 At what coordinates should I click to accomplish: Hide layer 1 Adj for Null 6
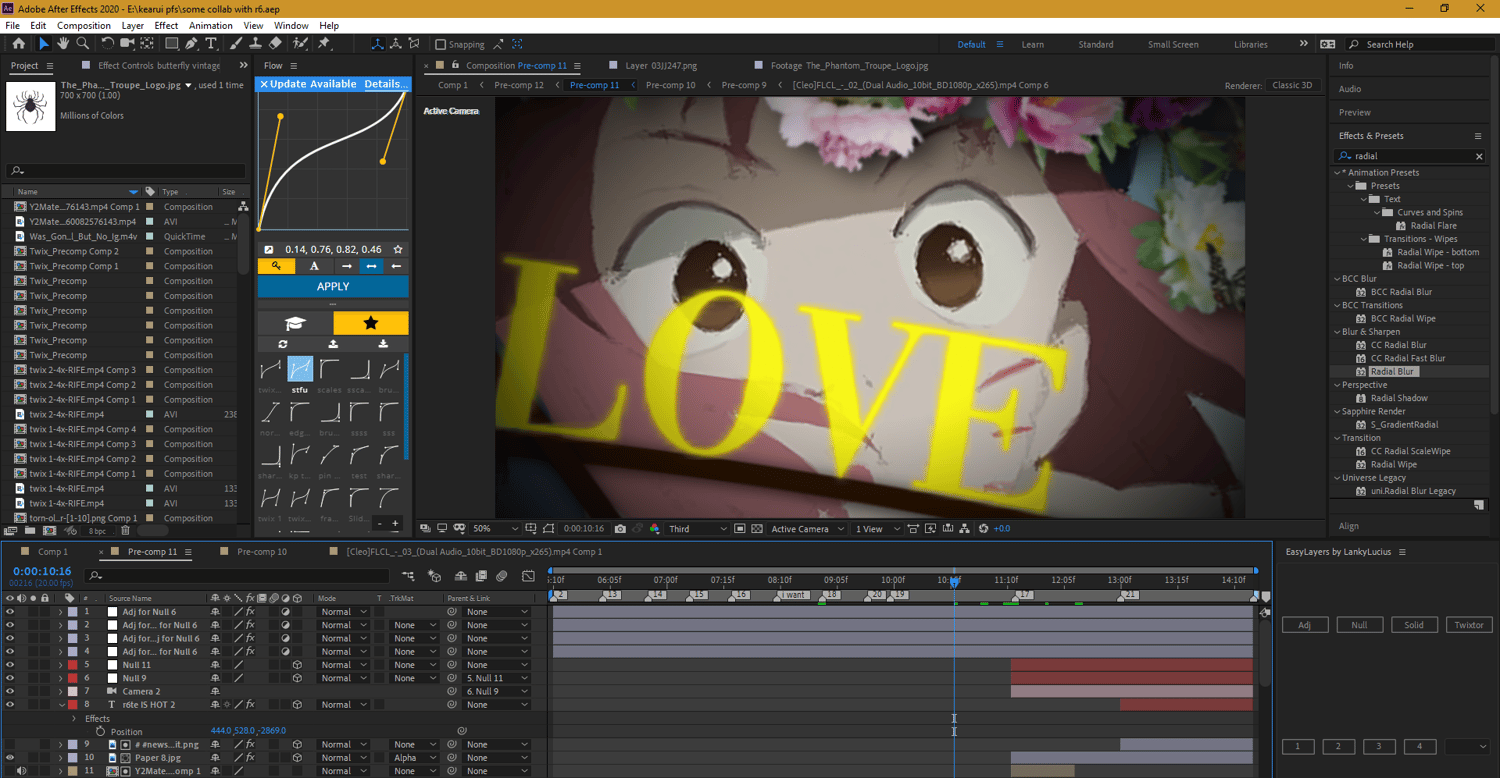[10, 612]
